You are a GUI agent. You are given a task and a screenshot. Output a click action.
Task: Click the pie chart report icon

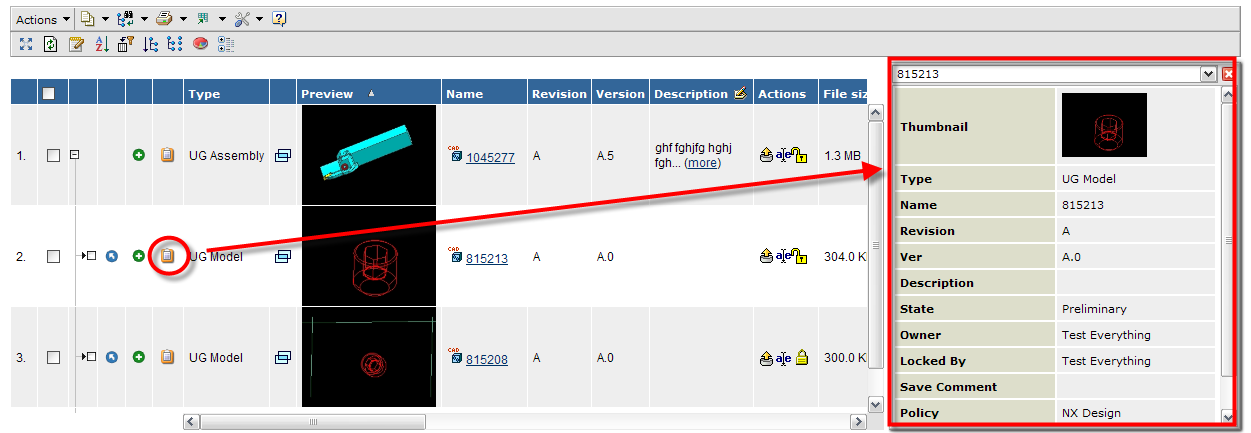click(x=201, y=44)
